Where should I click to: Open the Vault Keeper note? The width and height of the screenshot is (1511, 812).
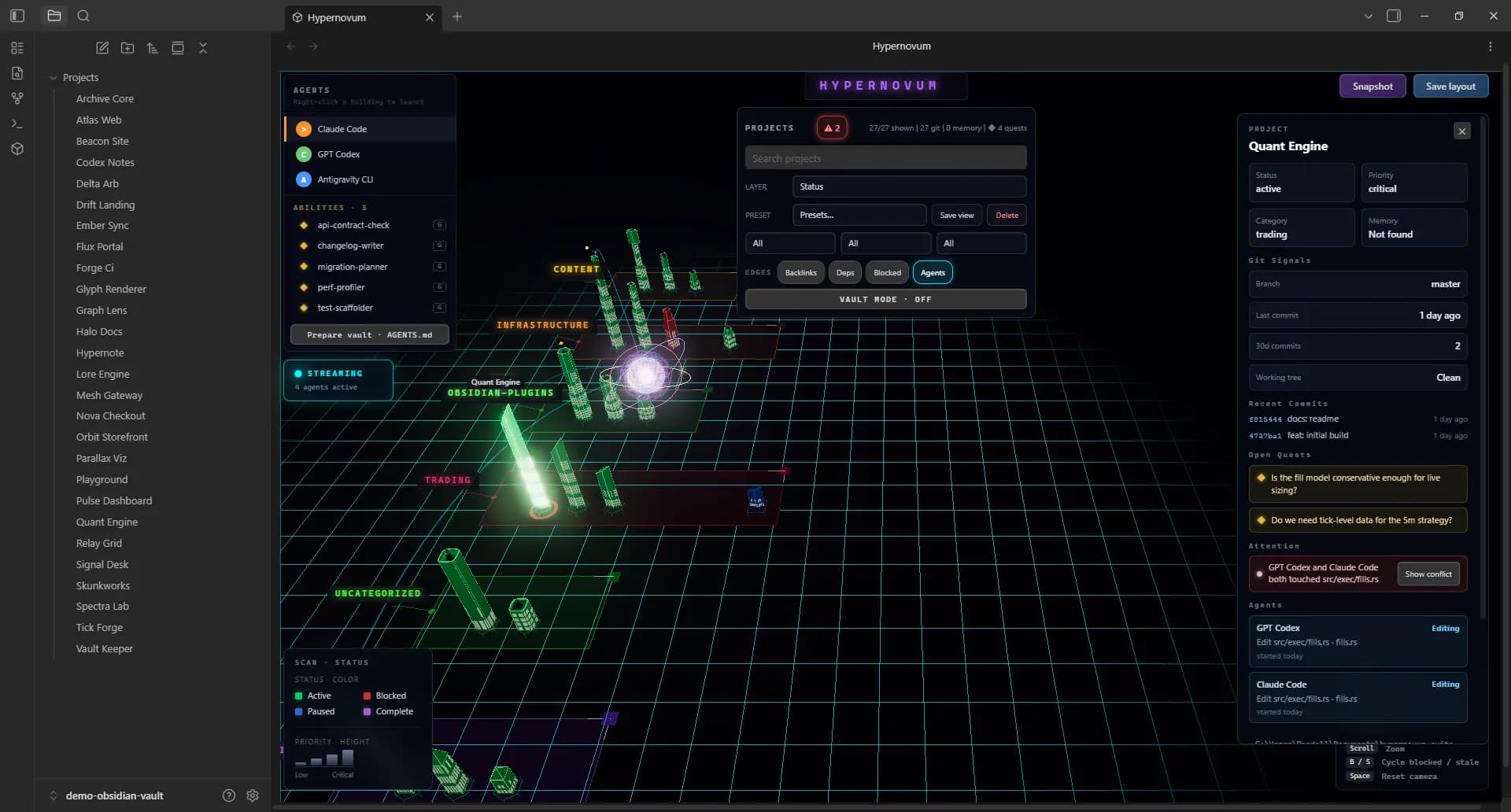click(x=105, y=648)
